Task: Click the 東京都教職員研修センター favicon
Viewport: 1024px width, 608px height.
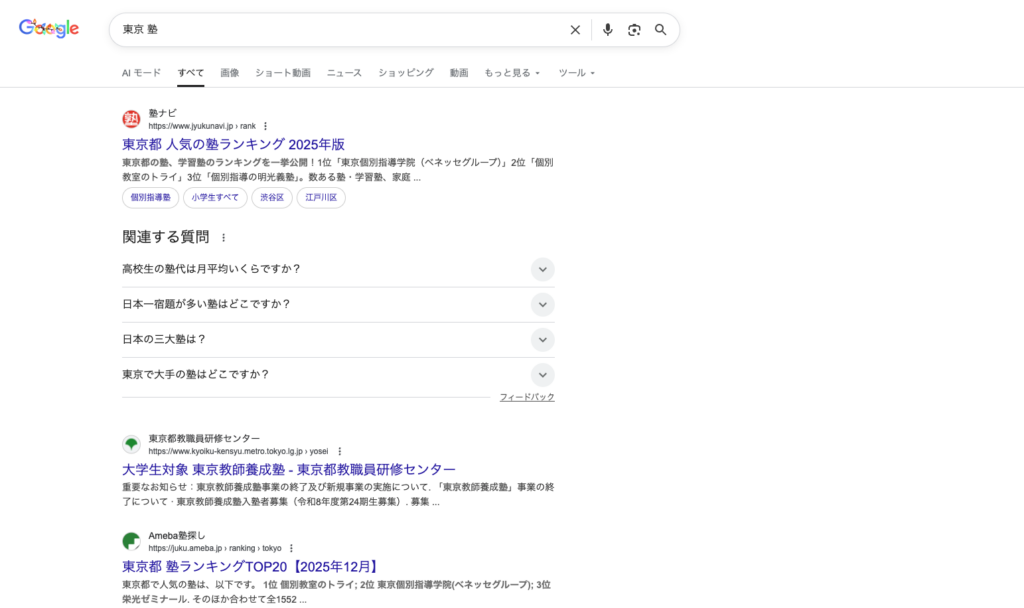Action: click(x=130, y=444)
